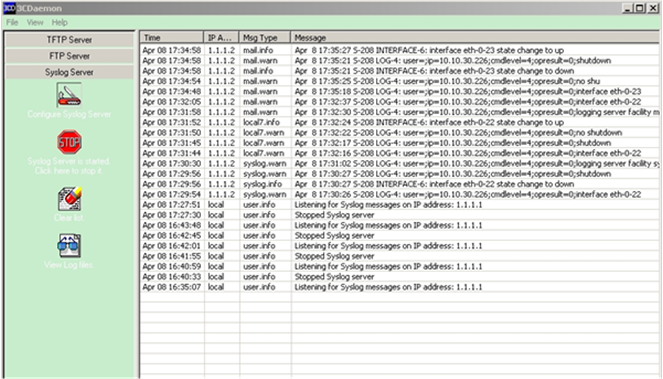Select the Apr 08 17:27:30 Stopped Syslog server row
663x379 pixels.
coord(400,215)
